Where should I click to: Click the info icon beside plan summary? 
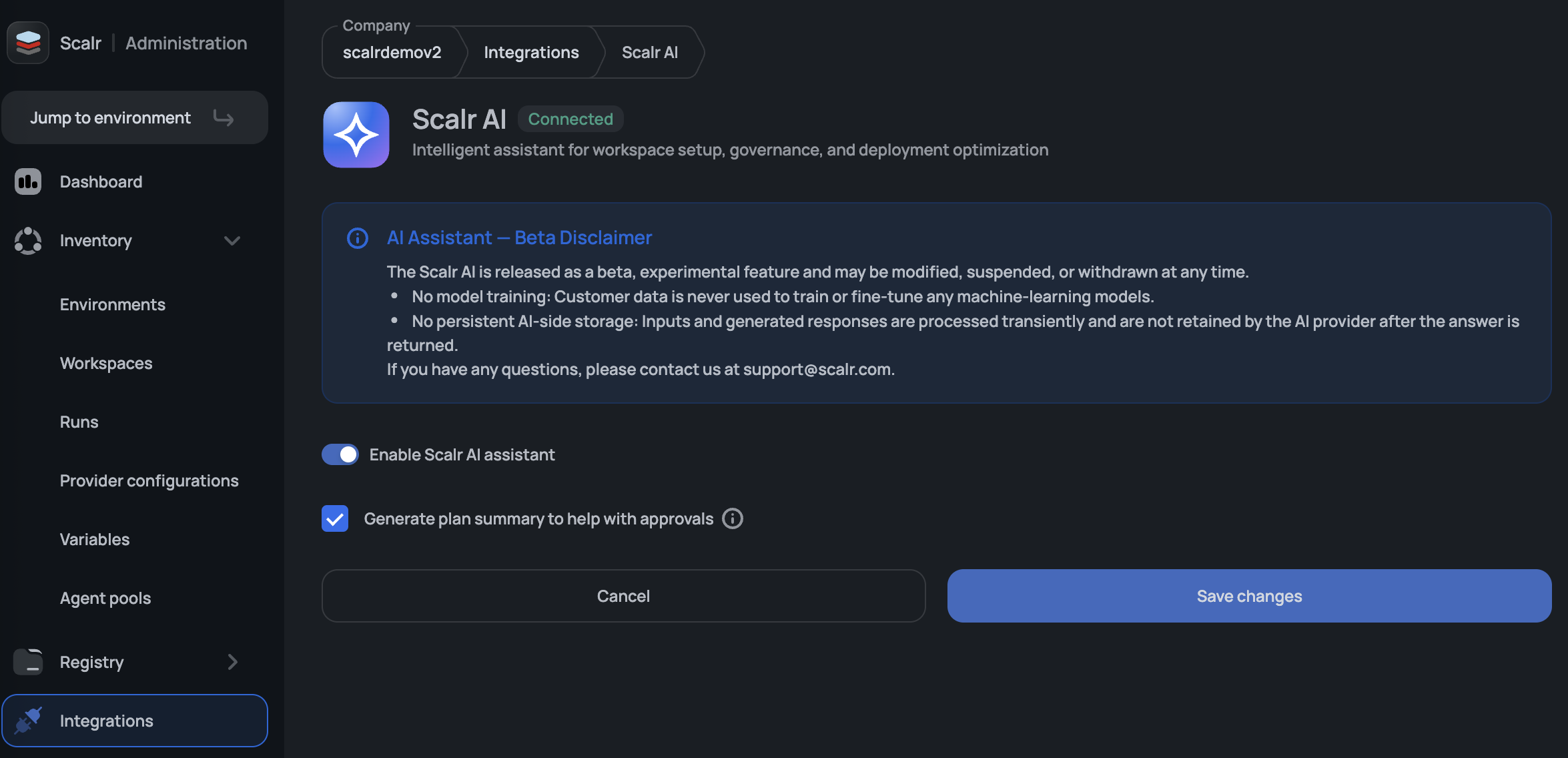733,518
